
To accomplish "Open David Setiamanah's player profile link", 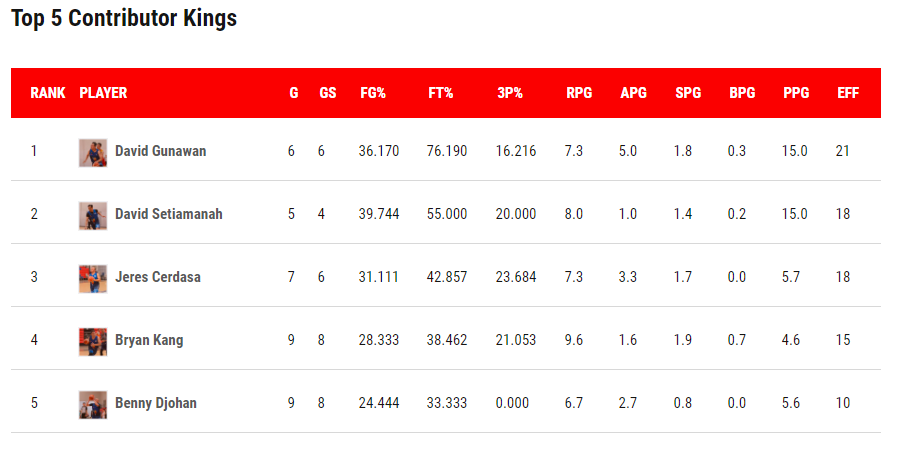I will coord(168,215).
